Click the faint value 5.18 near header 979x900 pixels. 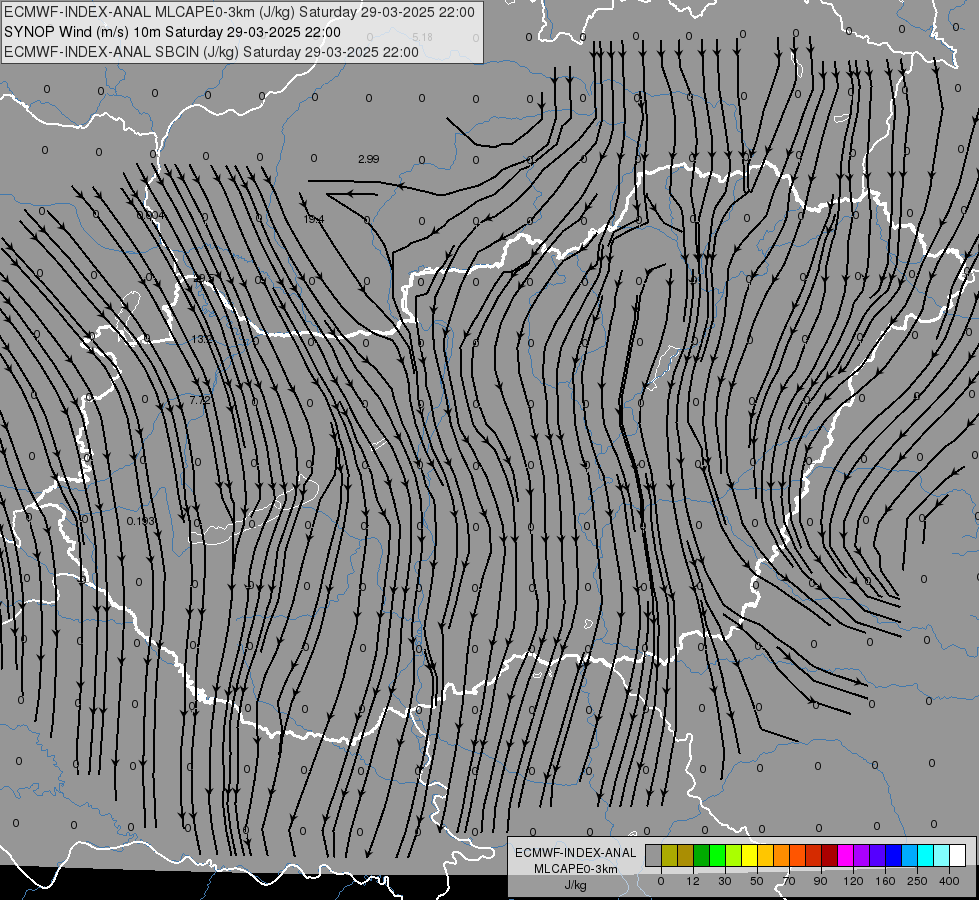(423, 37)
